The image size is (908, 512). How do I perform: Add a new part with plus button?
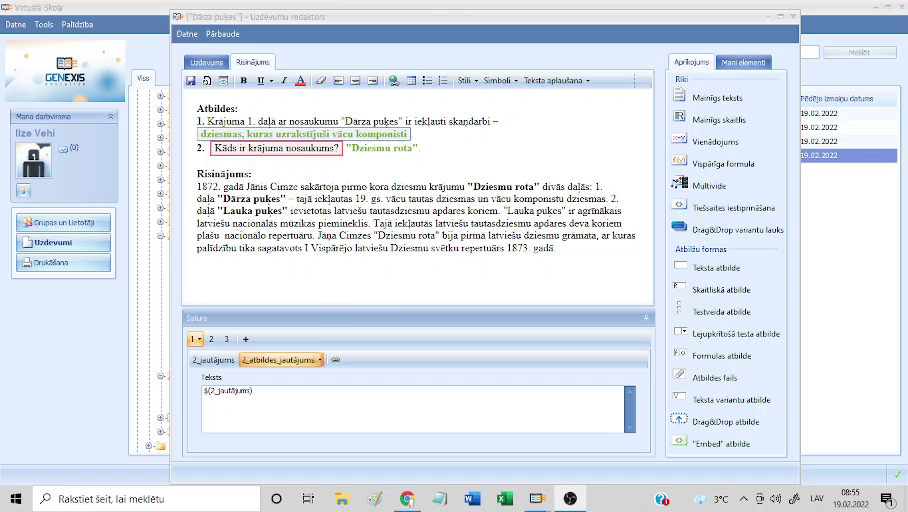pyautogui.click(x=246, y=339)
